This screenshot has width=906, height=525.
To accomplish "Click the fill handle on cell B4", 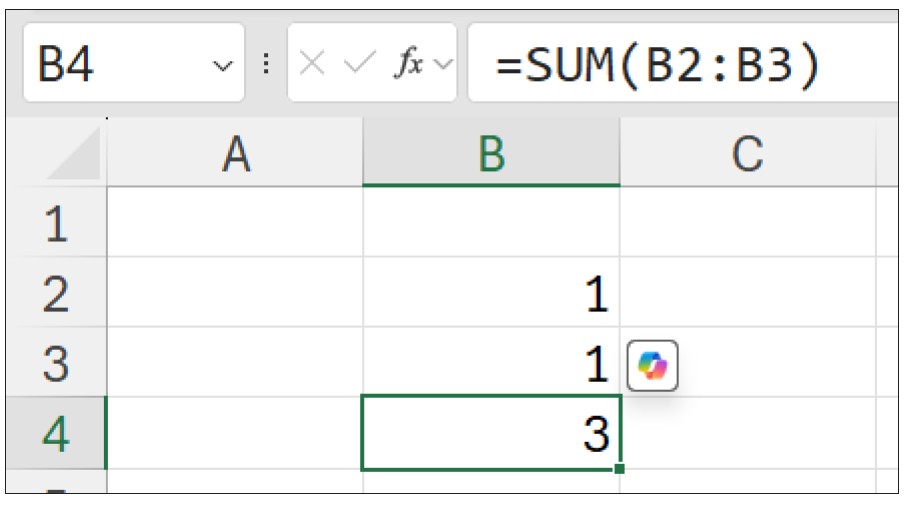I will click(620, 469).
